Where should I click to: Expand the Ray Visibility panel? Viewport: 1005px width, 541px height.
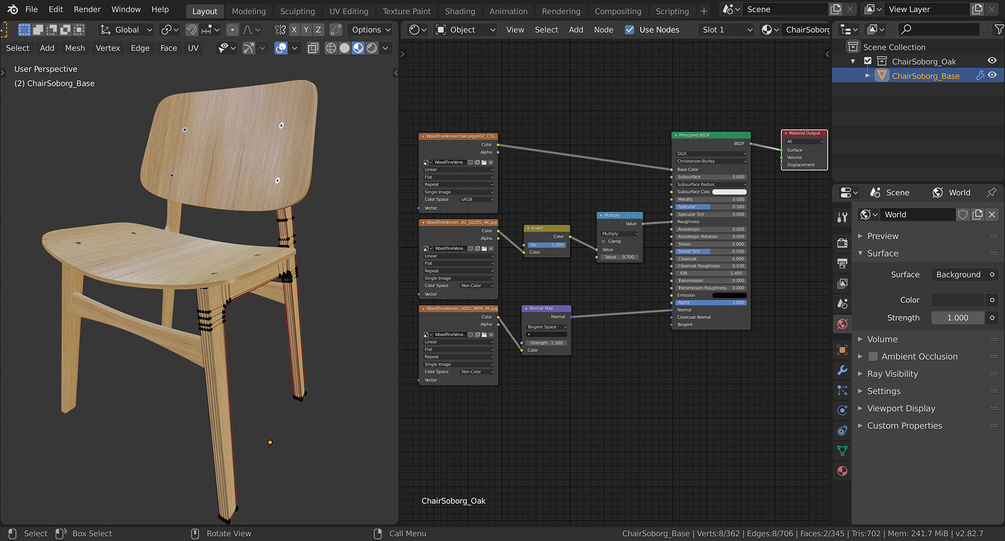tap(892, 374)
